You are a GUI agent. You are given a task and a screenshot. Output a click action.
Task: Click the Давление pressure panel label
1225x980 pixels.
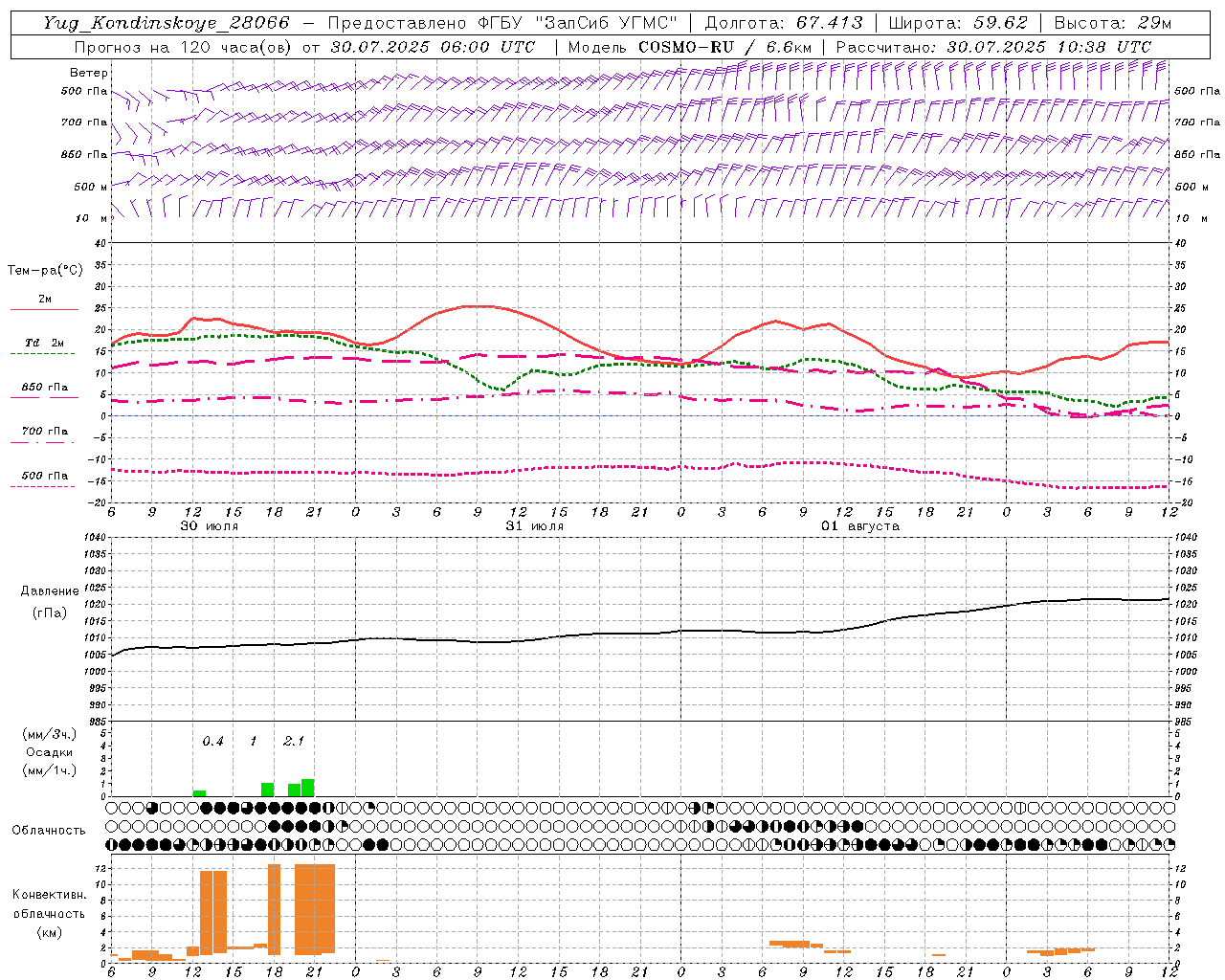click(x=49, y=591)
